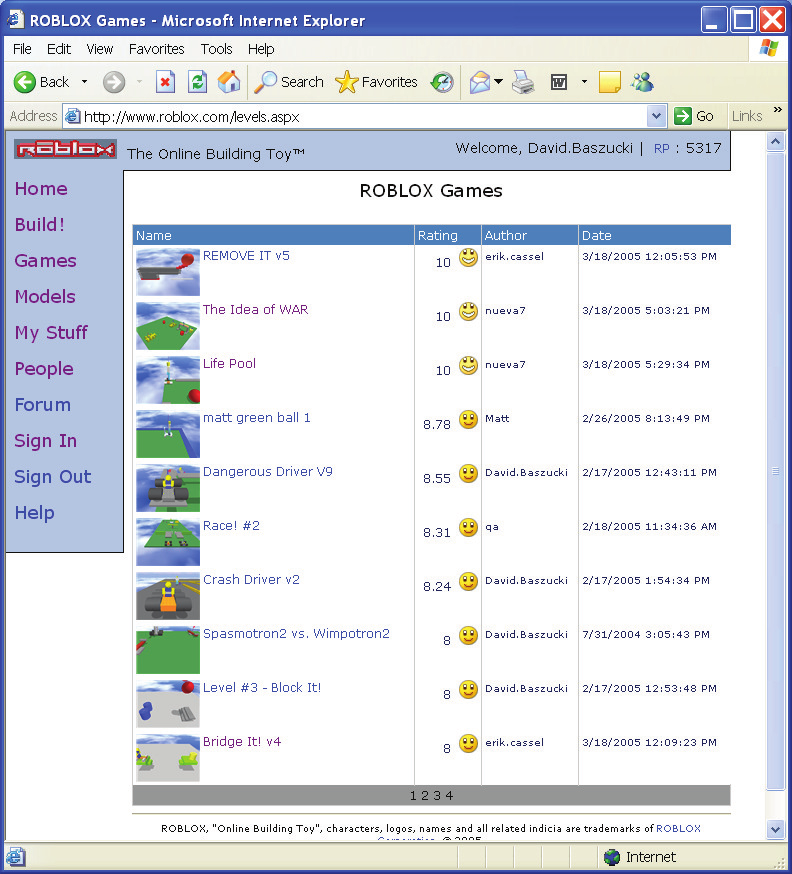792x874 pixels.
Task: Click the Crash Driver v2 thumbnail
Action: (x=168, y=596)
